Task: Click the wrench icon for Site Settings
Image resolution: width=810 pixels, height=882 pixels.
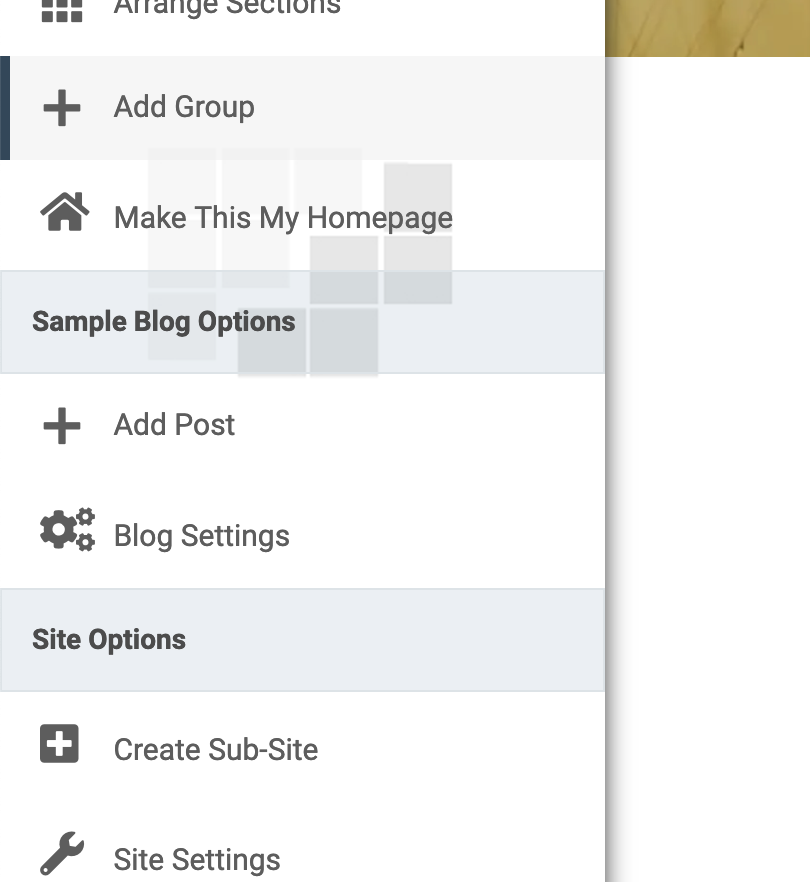Action: click(62, 854)
